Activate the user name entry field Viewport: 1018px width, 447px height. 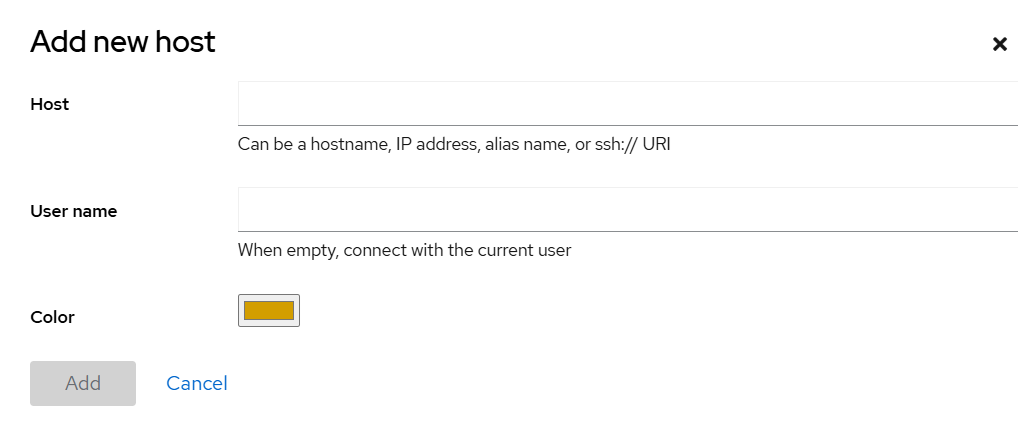[627, 210]
